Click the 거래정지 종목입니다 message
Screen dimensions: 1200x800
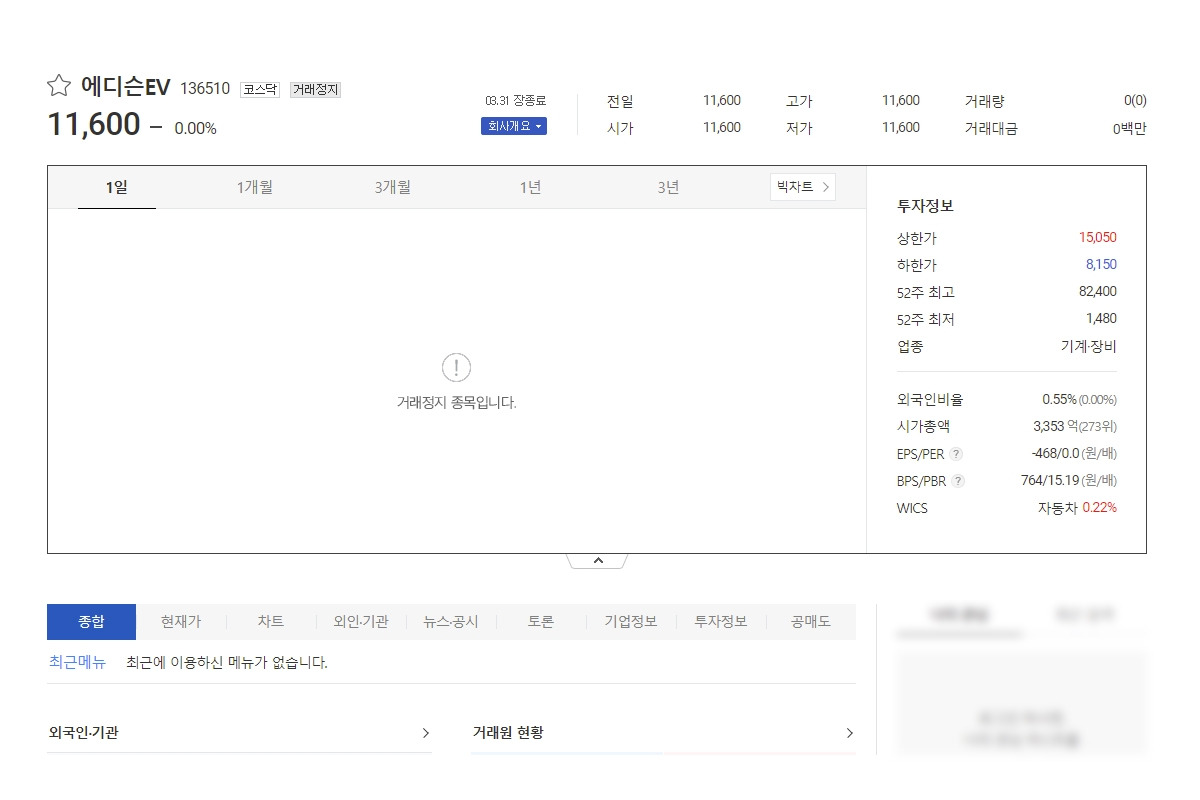456,403
